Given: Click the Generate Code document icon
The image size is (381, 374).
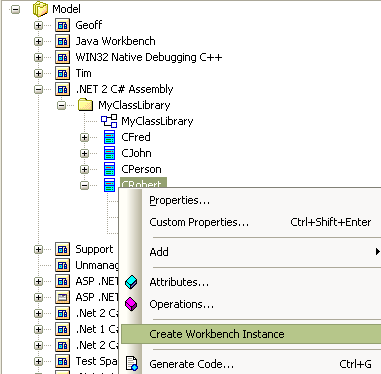Looking at the screenshot, I should 132,364.
